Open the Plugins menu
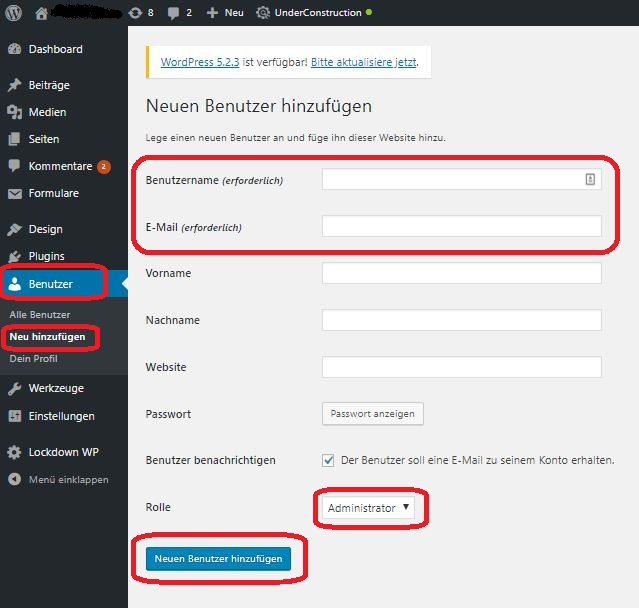This screenshot has width=639, height=608. (46, 256)
